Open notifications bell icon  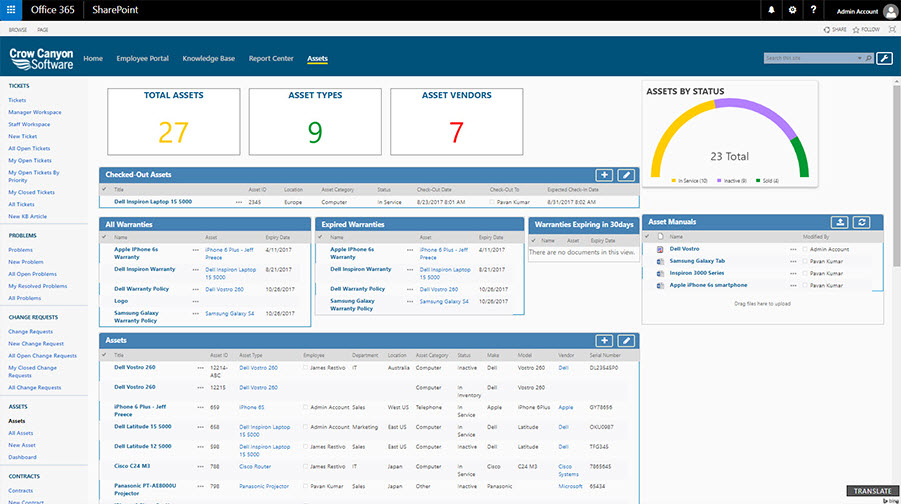point(771,10)
